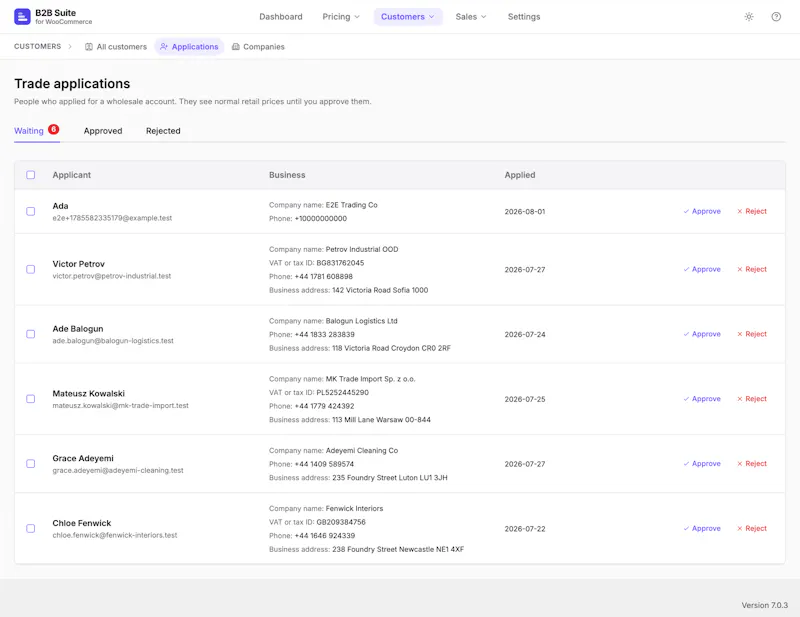800x617 pixels.
Task: Click applicant name Ade Balogun
Action: 78,329
